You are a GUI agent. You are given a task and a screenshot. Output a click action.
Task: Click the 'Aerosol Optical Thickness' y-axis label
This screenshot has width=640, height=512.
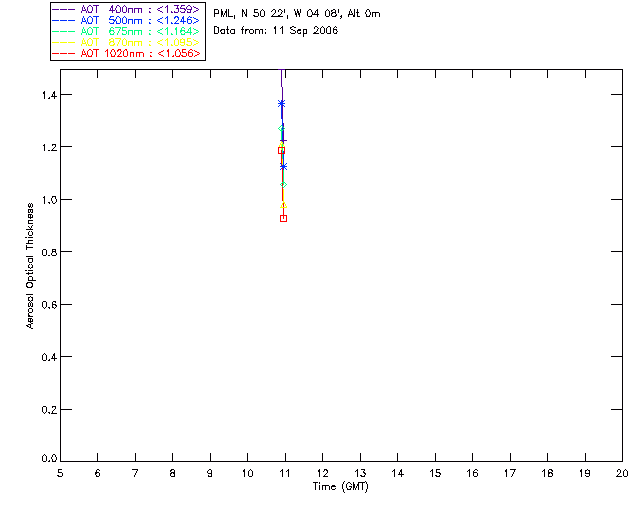pyautogui.click(x=30, y=266)
